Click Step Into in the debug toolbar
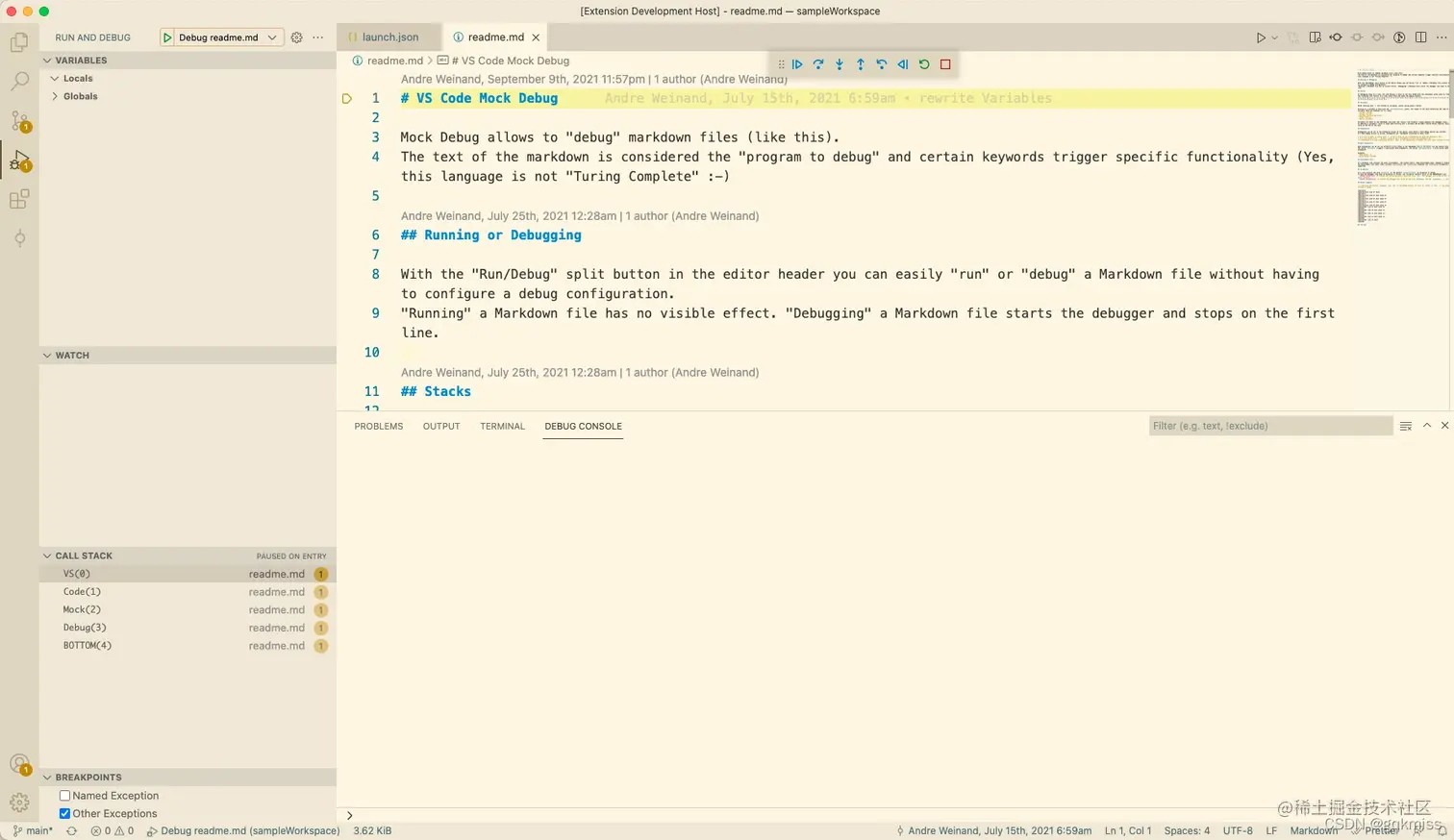The width and height of the screenshot is (1454, 840). pyautogui.click(x=840, y=64)
